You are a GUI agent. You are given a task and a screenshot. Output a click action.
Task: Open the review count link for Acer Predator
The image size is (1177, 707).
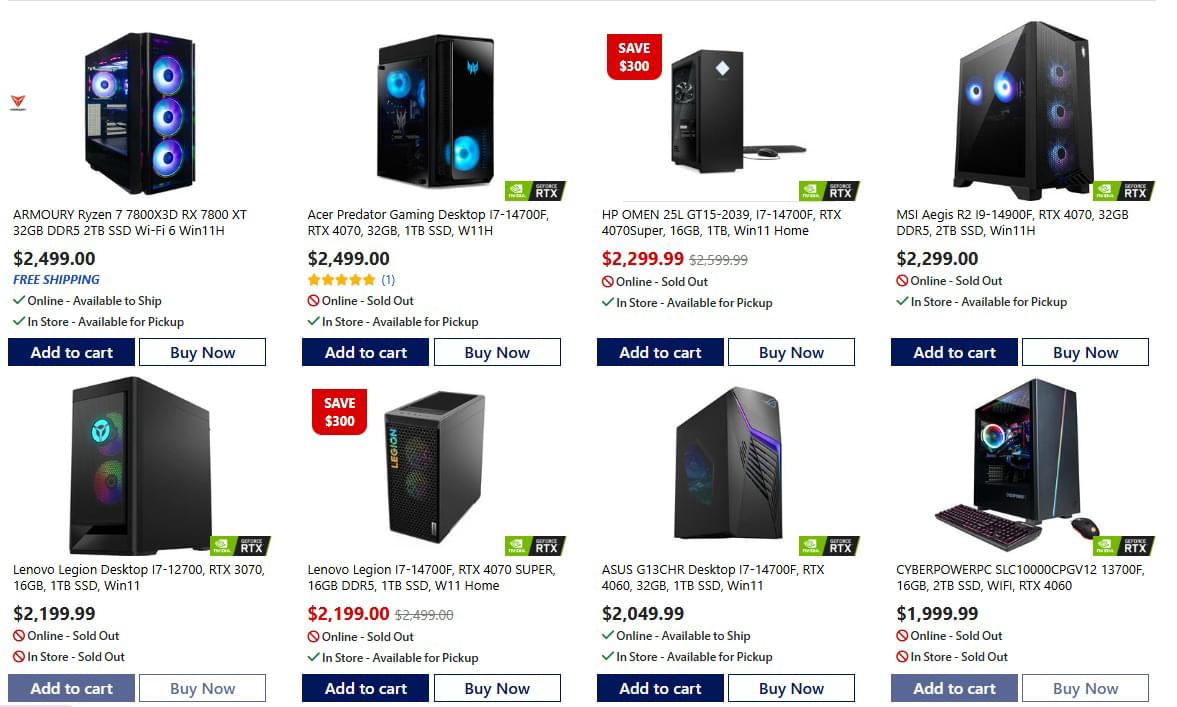tap(388, 280)
